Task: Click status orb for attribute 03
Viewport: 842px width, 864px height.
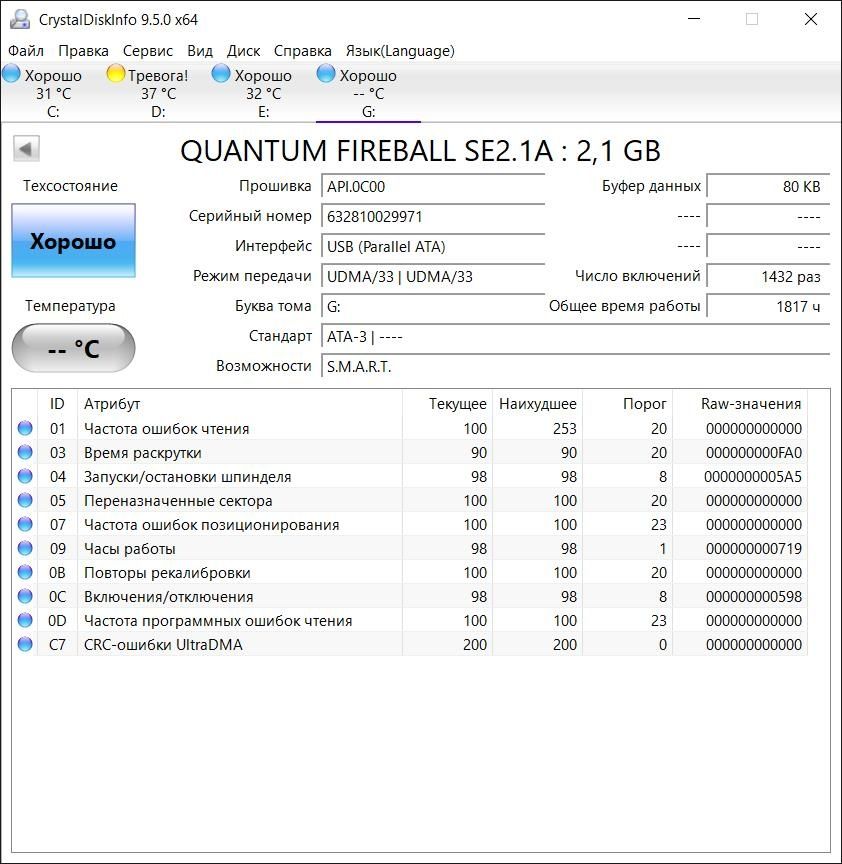Action: click(x=25, y=452)
